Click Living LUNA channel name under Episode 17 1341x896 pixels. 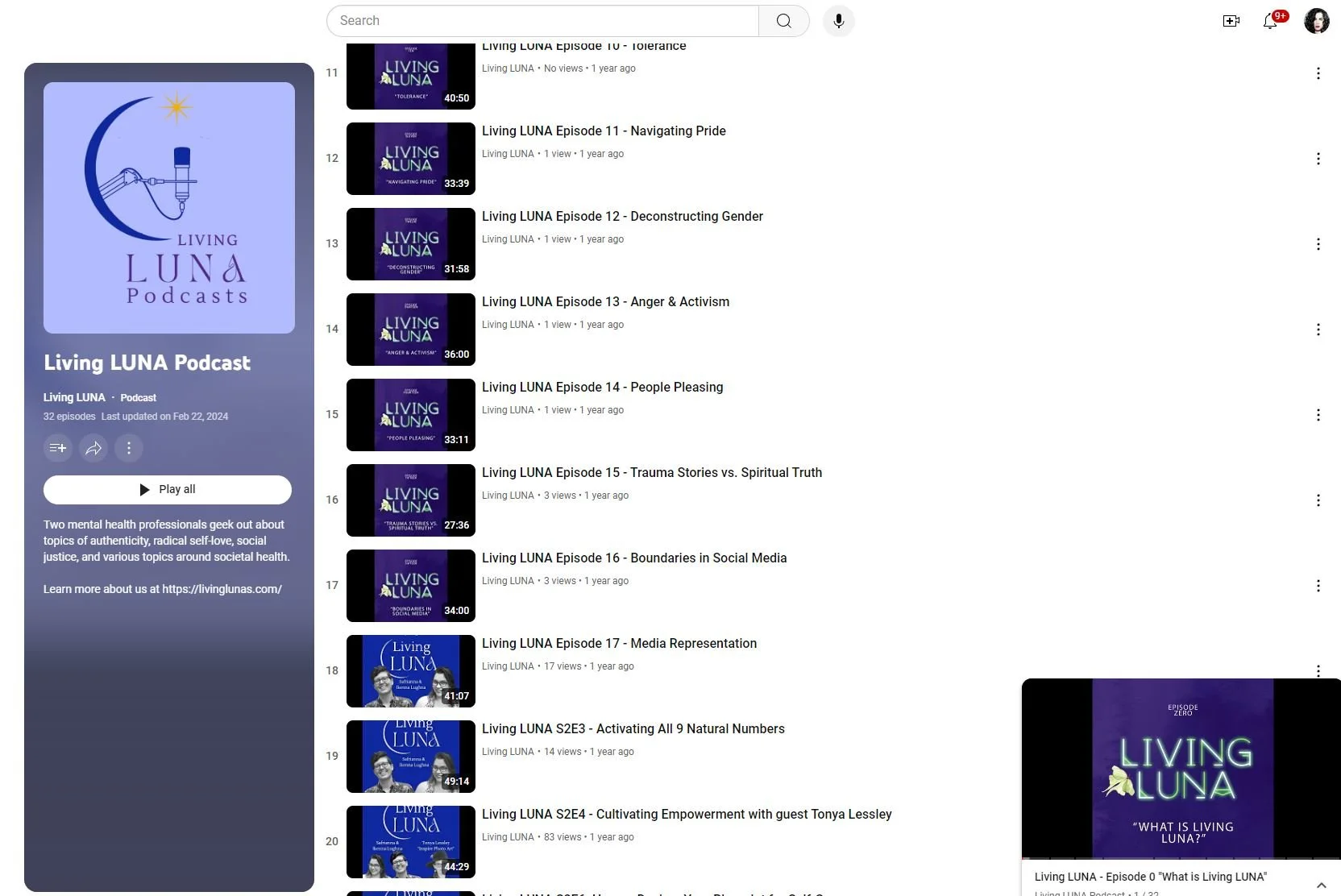pos(508,666)
